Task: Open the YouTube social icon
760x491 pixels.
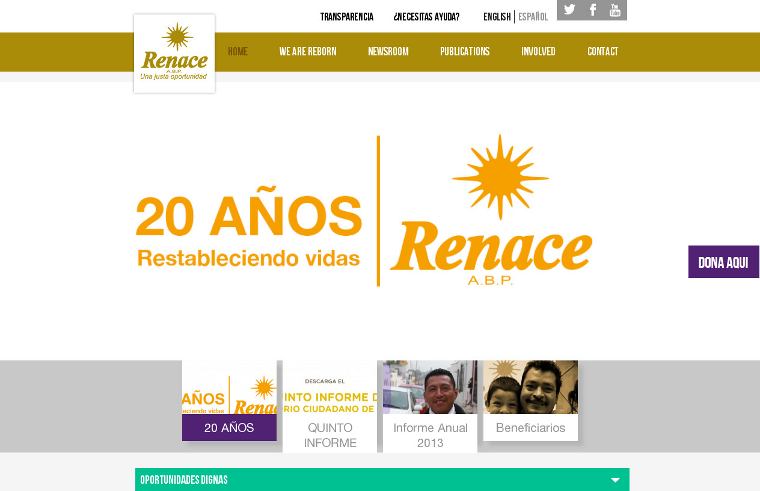Action: pyautogui.click(x=615, y=10)
